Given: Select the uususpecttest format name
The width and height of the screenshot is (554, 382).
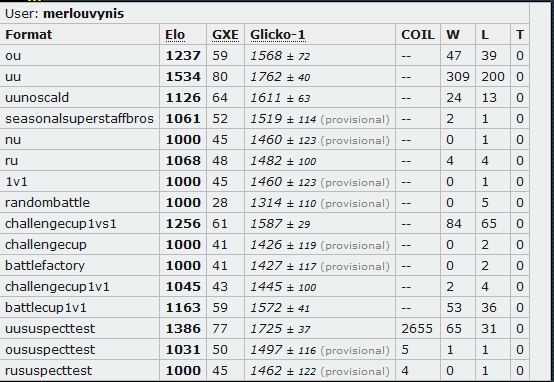Looking at the screenshot, I should 50,329.
